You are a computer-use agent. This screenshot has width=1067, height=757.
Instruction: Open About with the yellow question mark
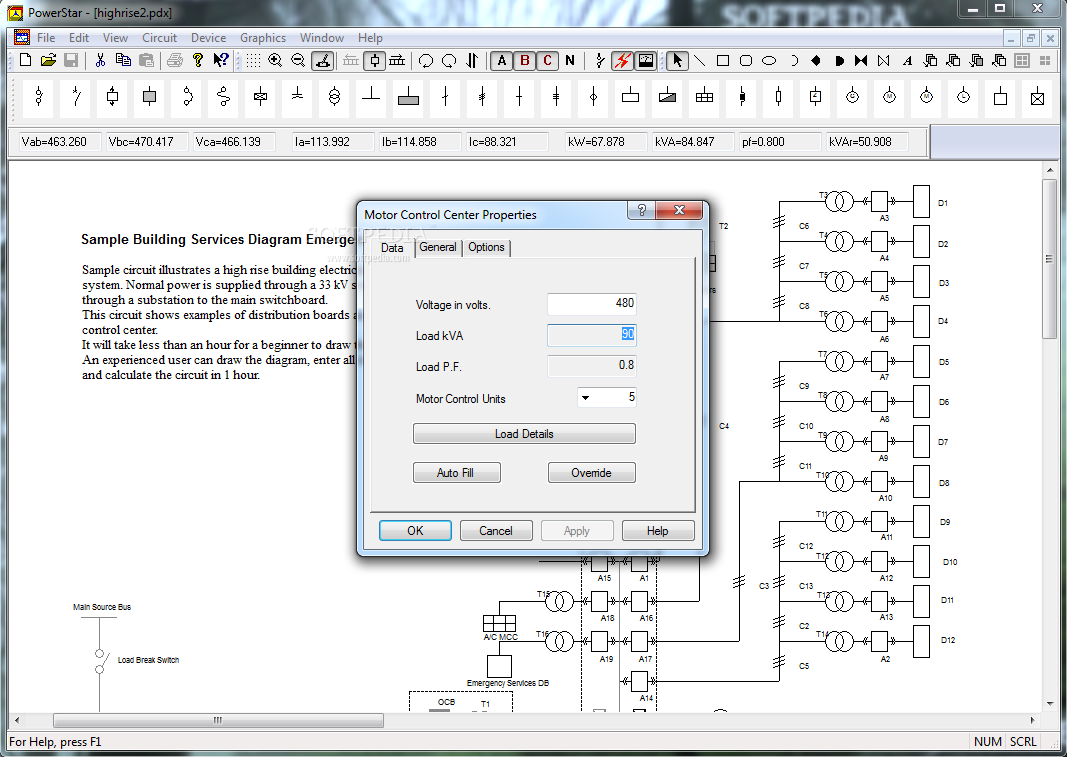tap(197, 61)
